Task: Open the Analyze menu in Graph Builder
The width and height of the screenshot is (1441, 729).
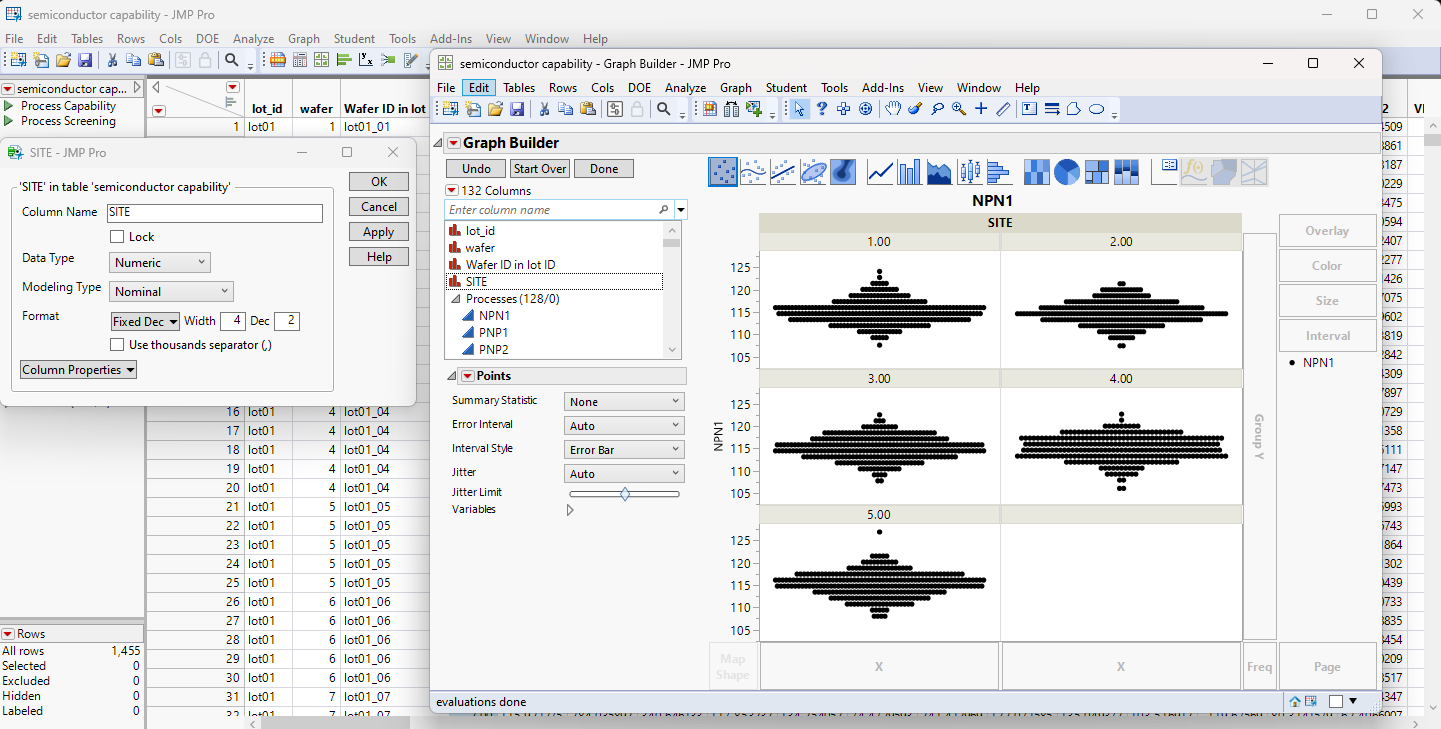Action: coord(685,88)
